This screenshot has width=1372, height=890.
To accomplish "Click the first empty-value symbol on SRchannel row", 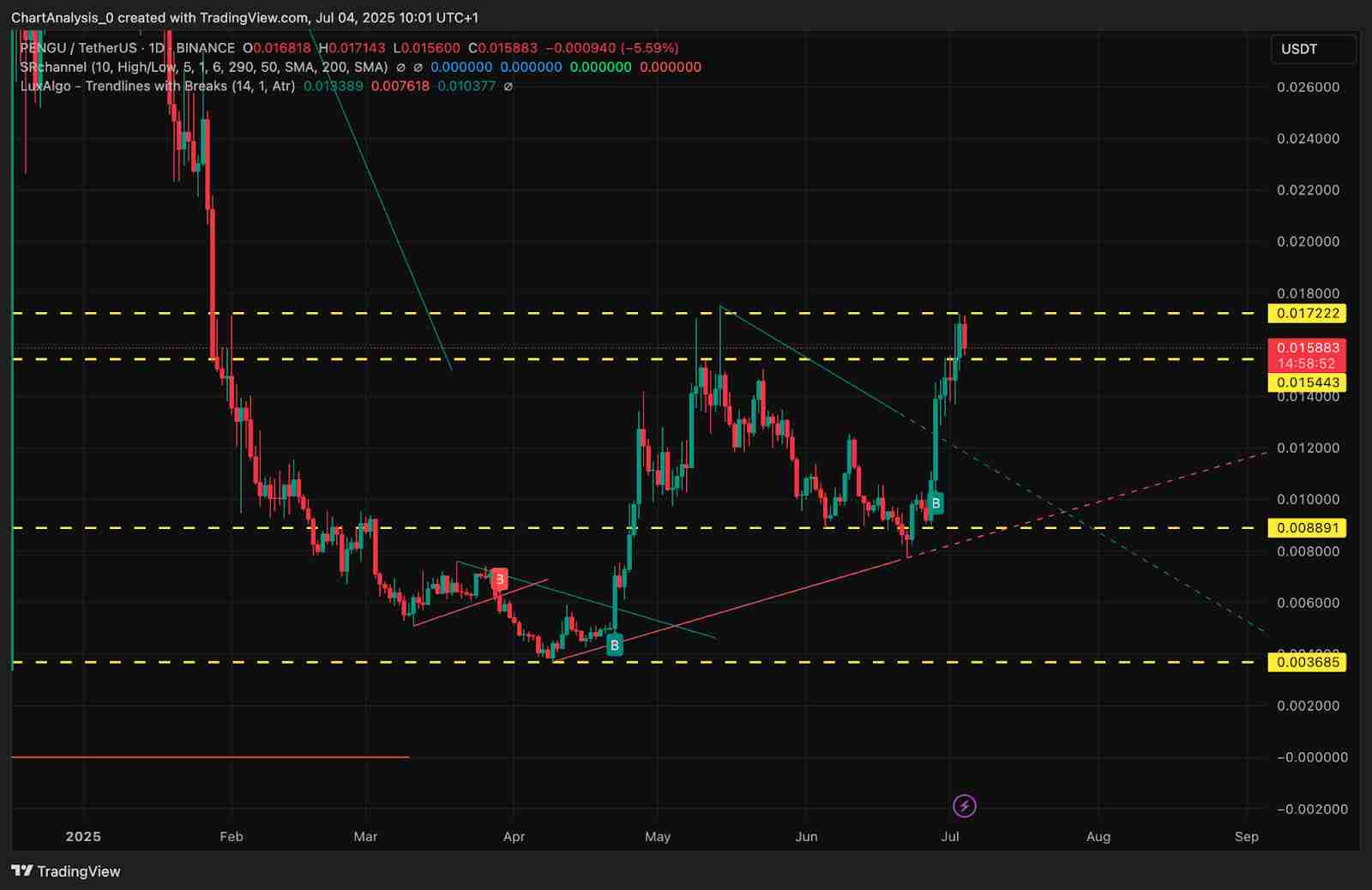I will point(401,67).
